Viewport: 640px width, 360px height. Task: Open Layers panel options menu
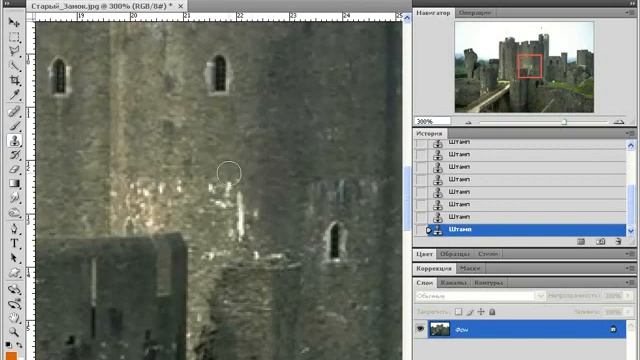coord(630,282)
